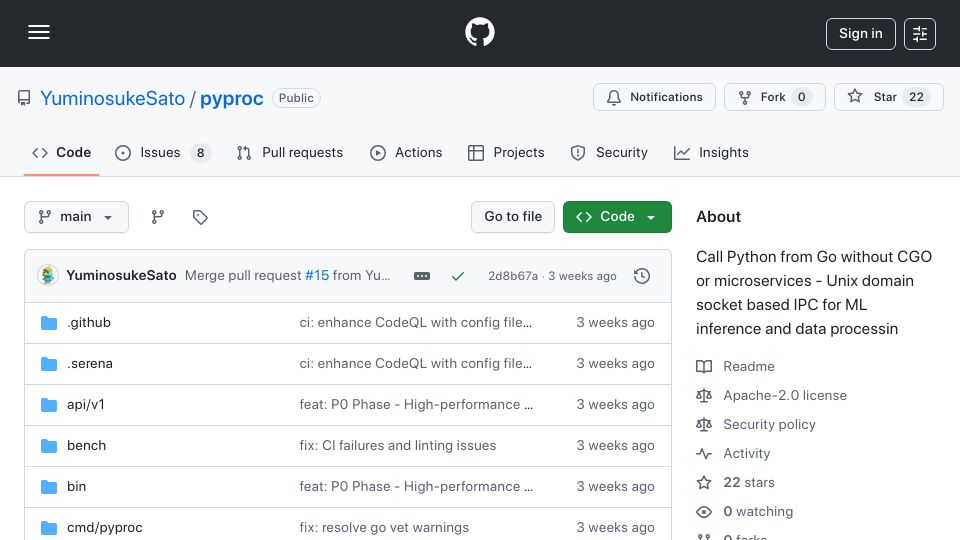Open the pyproc repository link
Viewport: 960px width, 540px height.
point(231,98)
